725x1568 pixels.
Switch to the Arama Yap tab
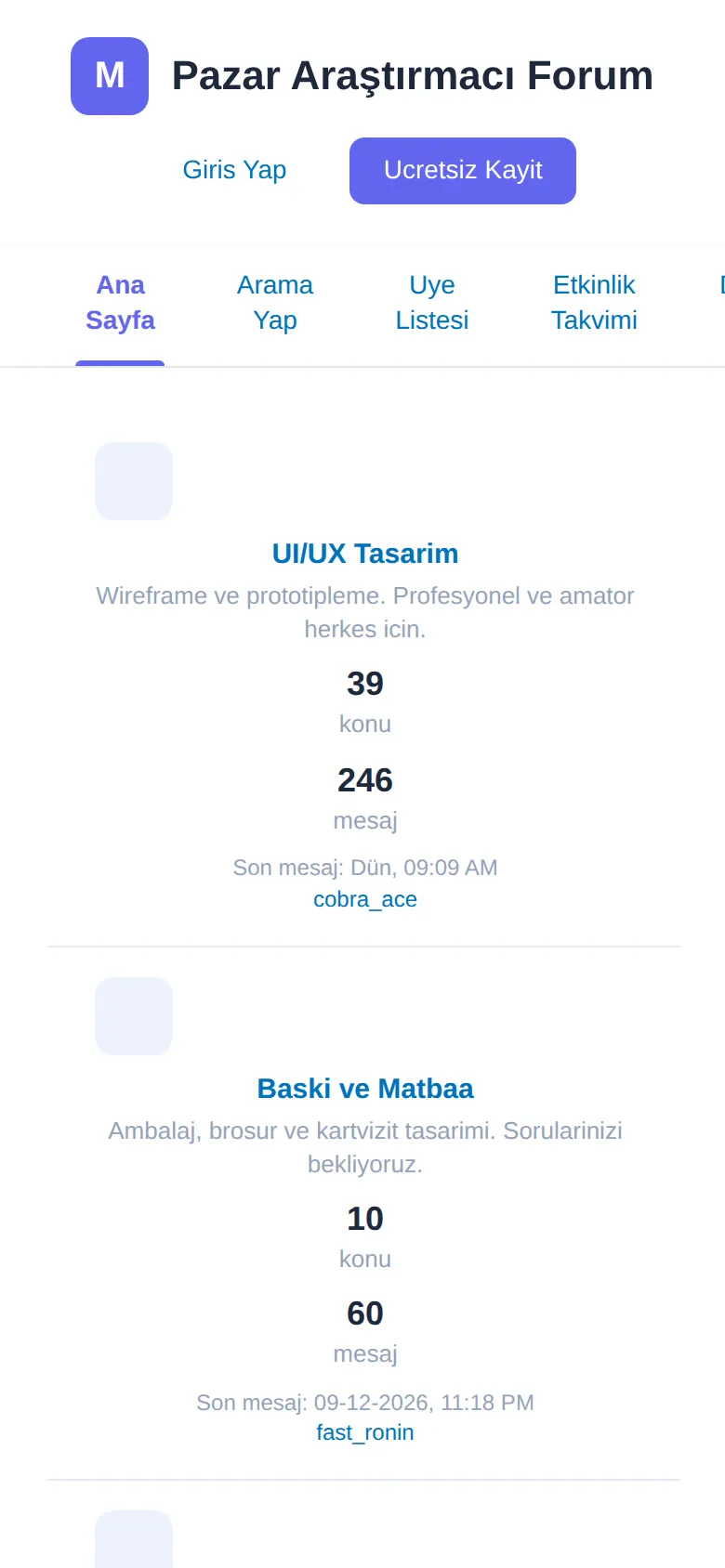275,303
